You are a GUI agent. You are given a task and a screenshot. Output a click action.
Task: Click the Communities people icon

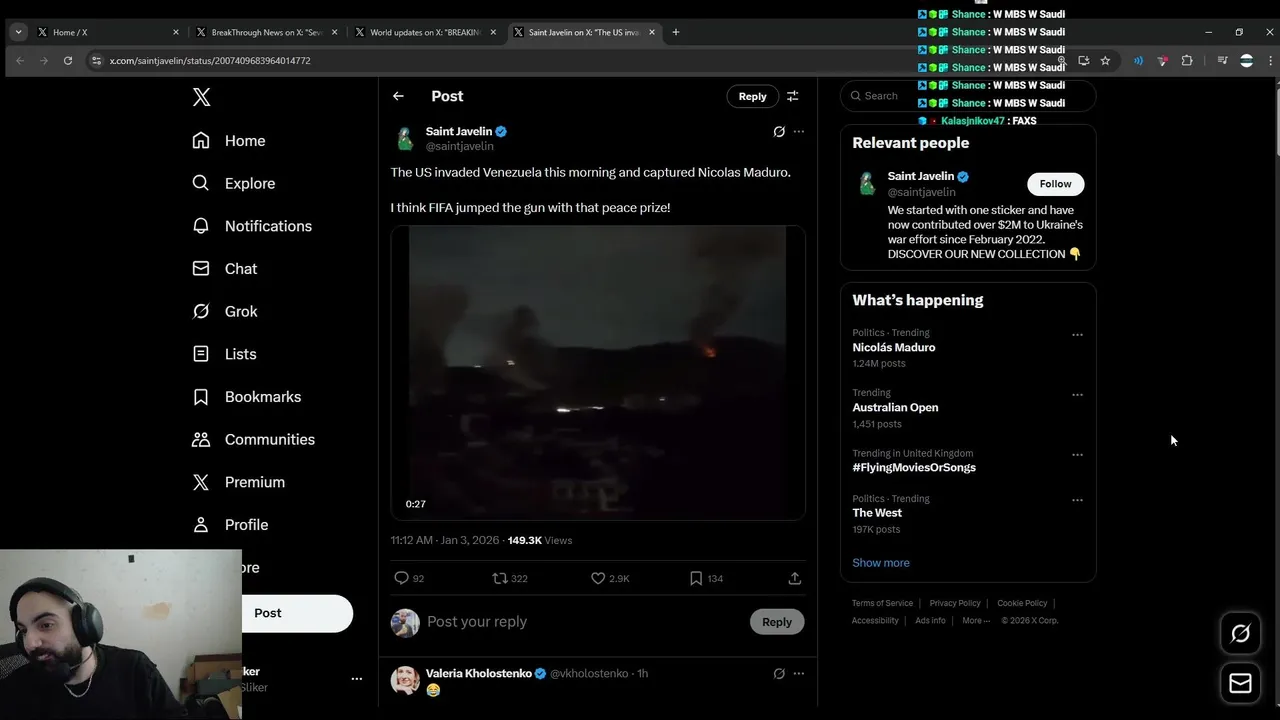click(x=201, y=439)
